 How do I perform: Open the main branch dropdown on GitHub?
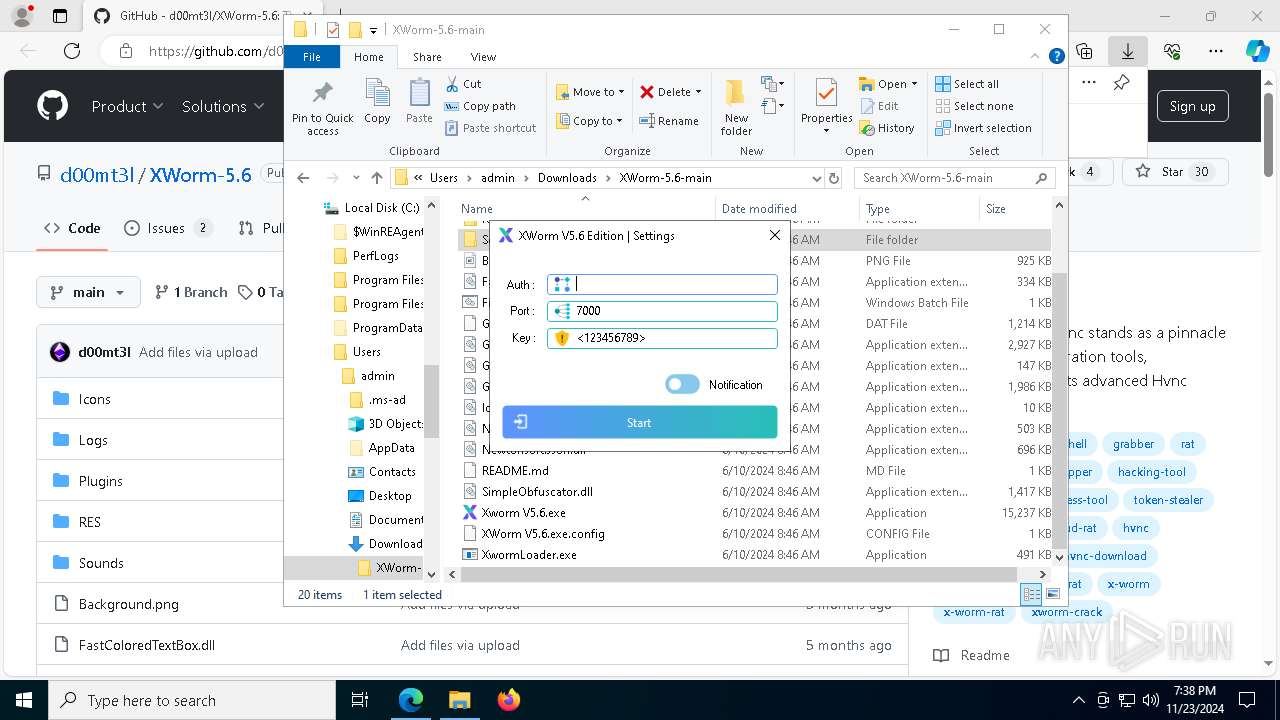[86, 292]
